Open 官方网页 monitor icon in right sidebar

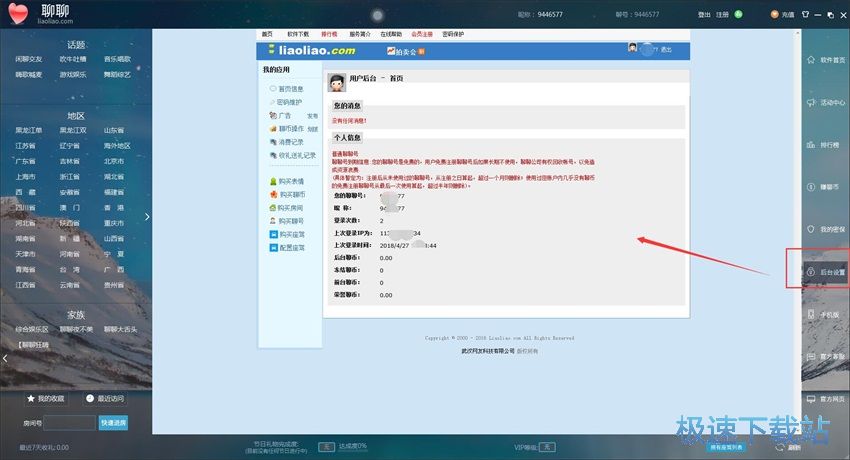click(811, 399)
